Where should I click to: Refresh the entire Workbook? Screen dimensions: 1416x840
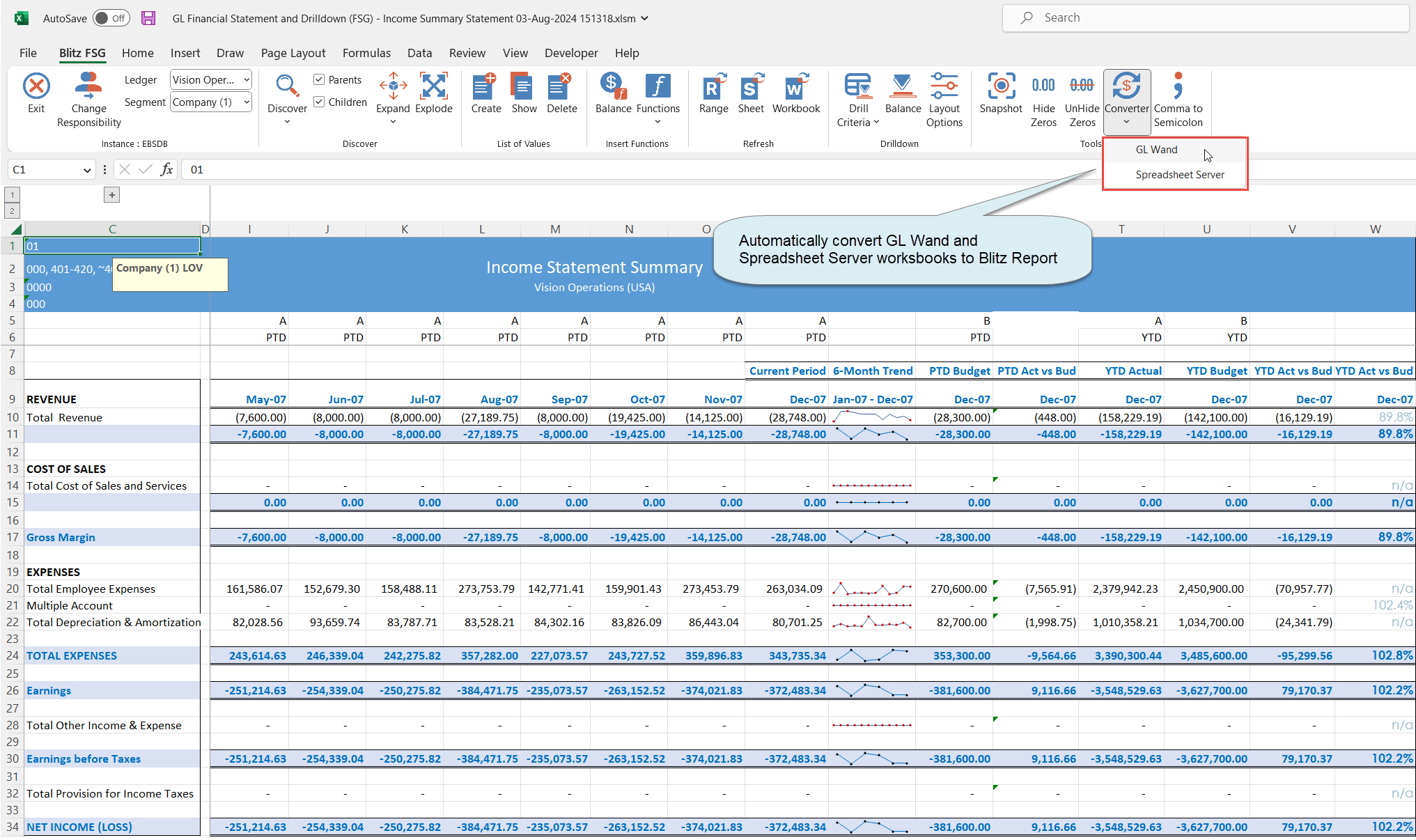[x=796, y=93]
